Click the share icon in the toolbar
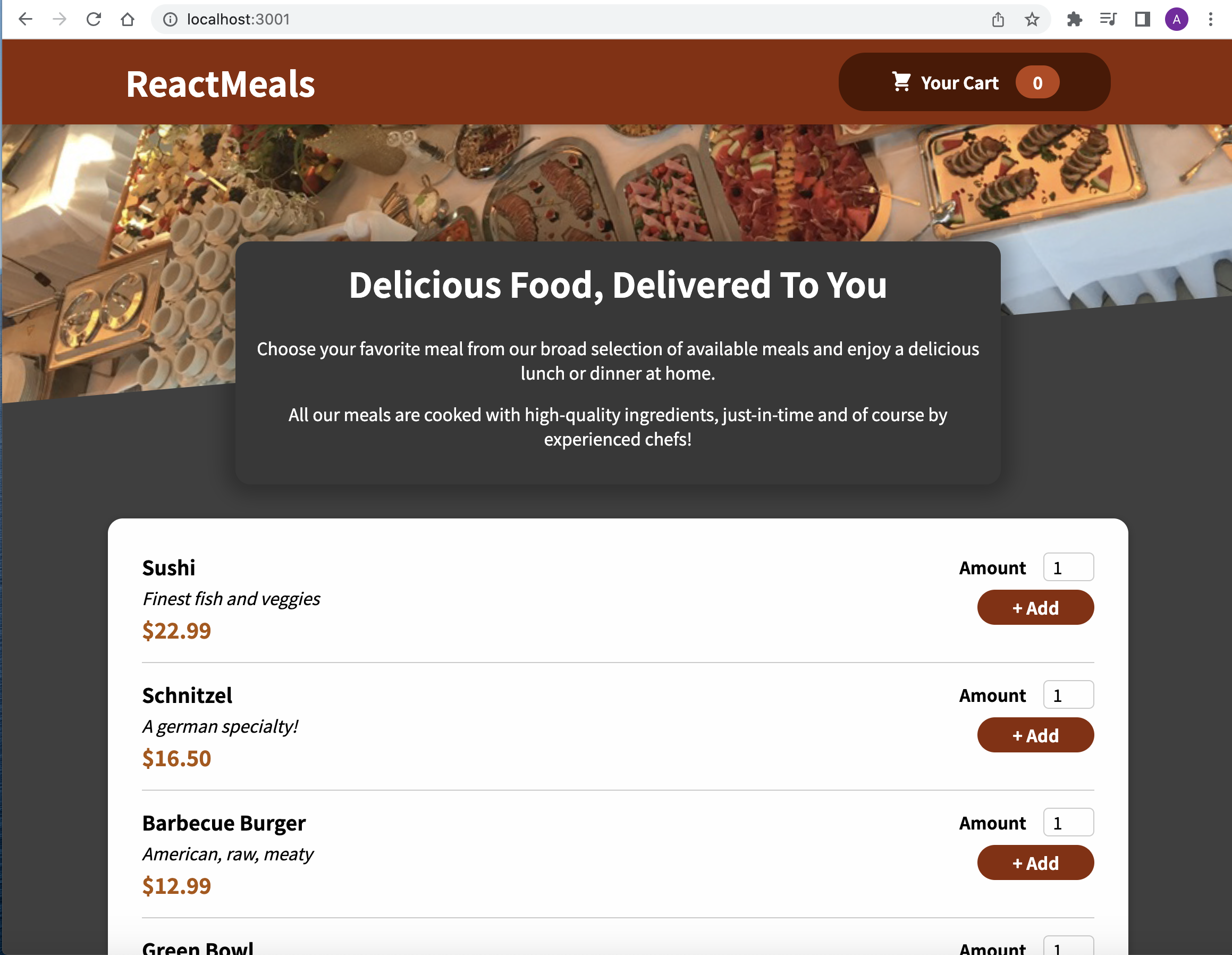Screen dimensions: 1232x955 tap(999, 19)
